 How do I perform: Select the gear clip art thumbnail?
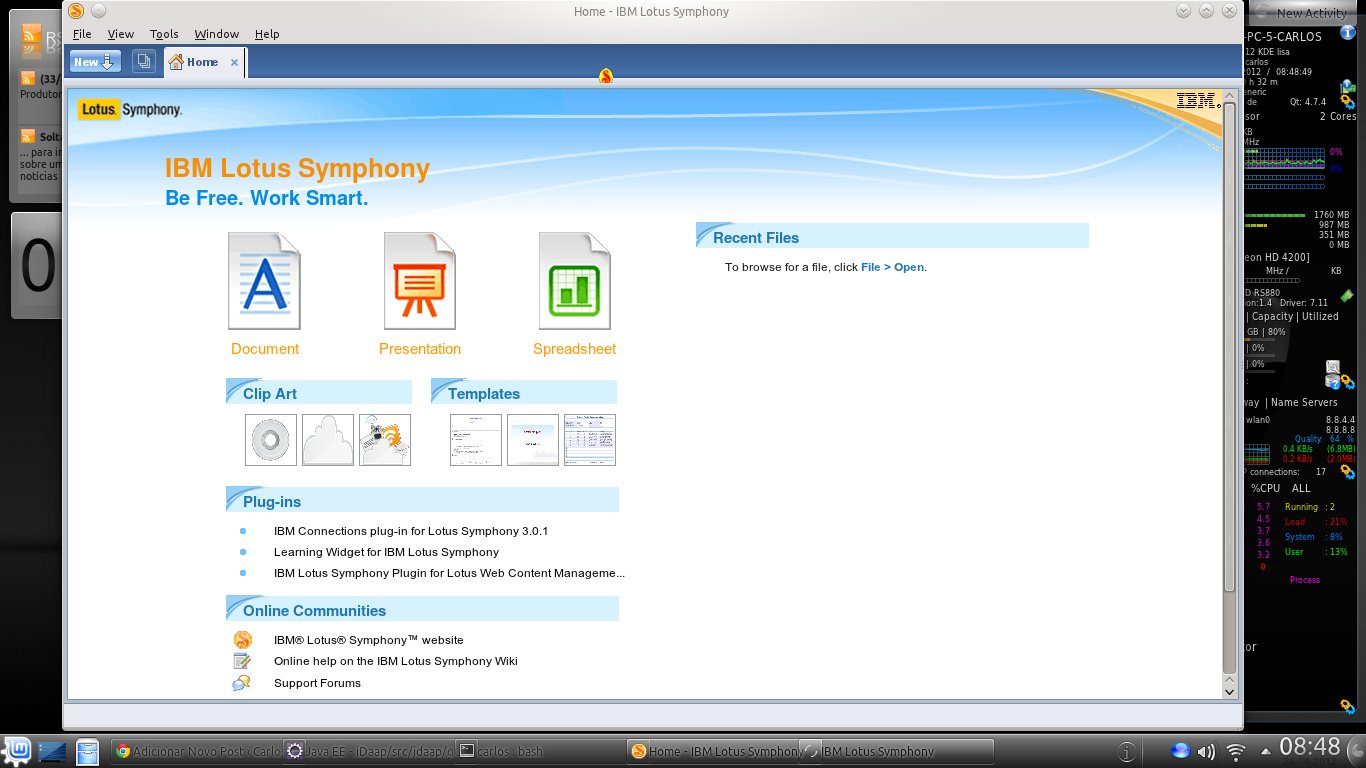pyautogui.click(x=271, y=440)
